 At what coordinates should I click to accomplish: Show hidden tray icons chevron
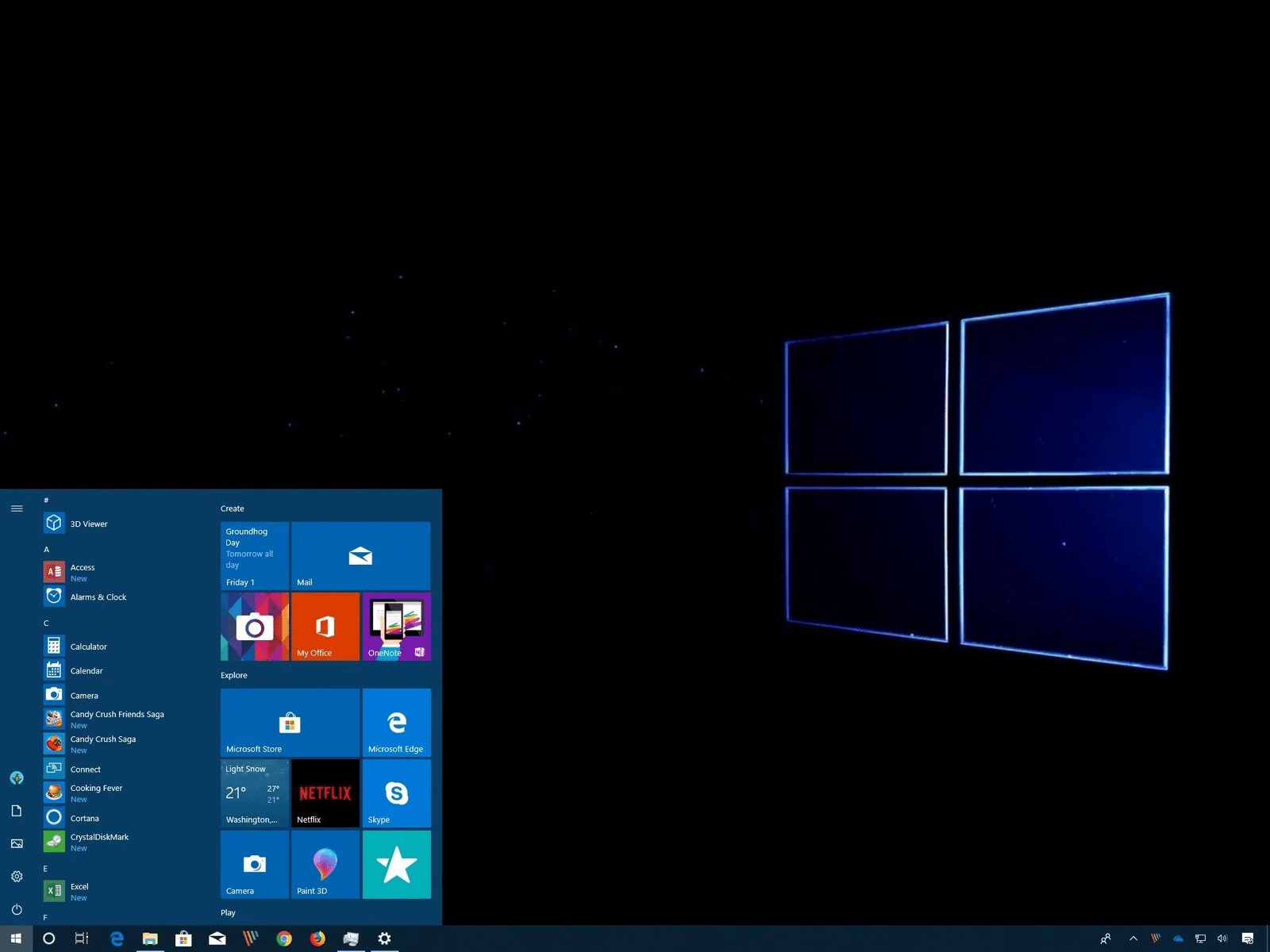click(1133, 939)
